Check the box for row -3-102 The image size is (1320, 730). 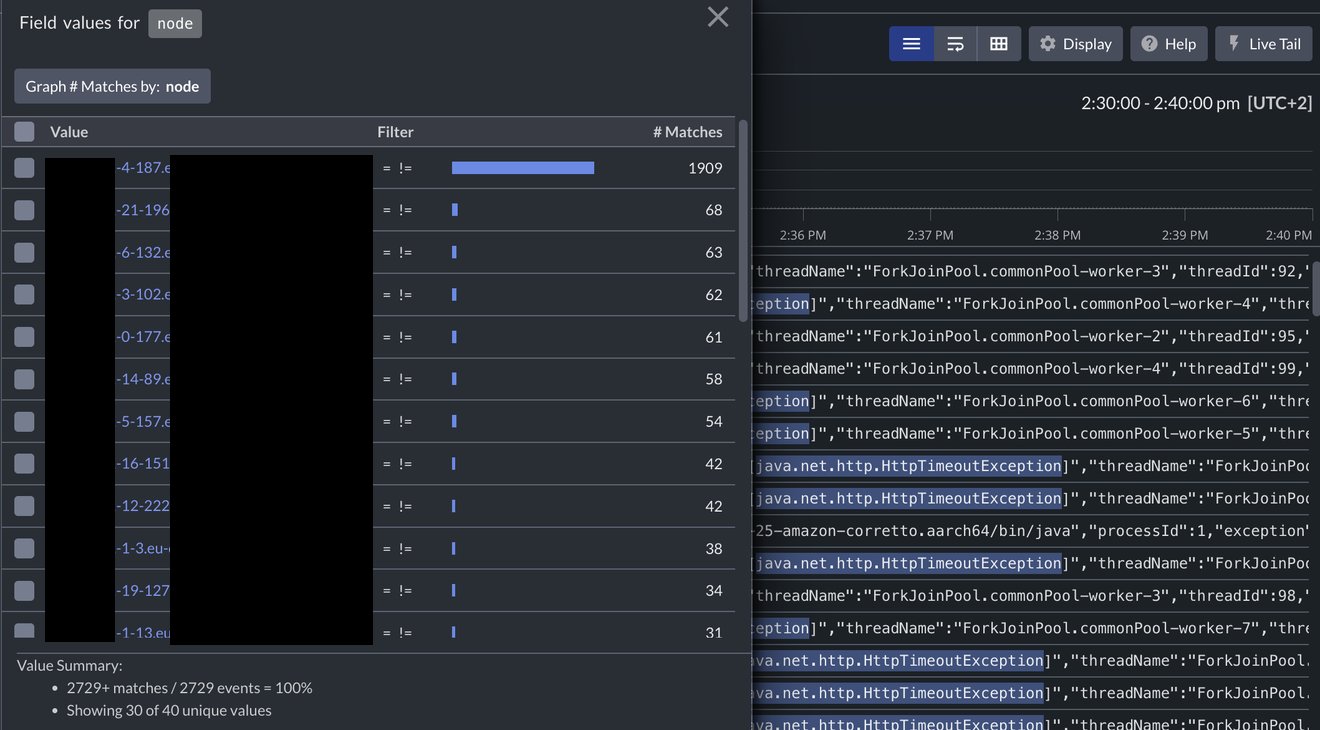pyautogui.click(x=24, y=294)
